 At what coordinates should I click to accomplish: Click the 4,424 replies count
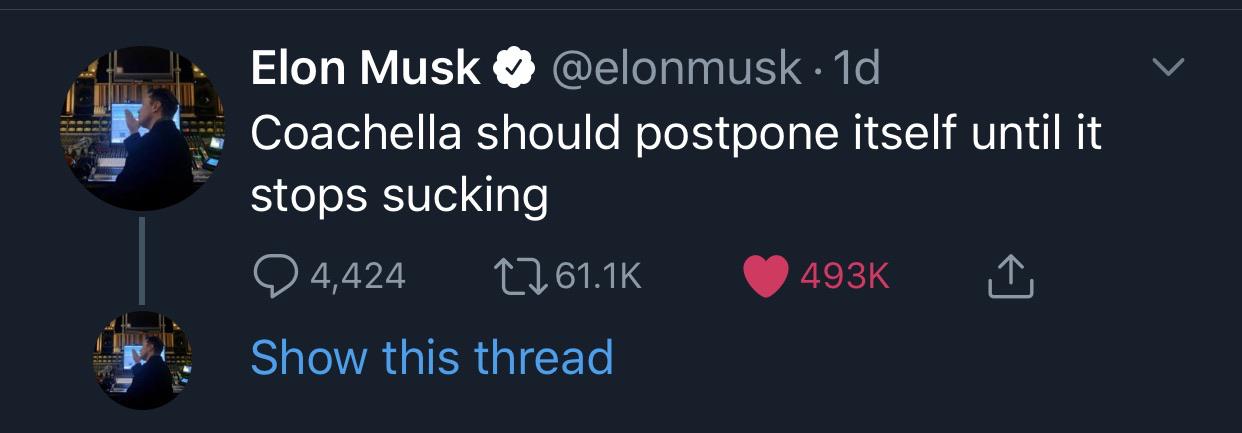pos(357,276)
